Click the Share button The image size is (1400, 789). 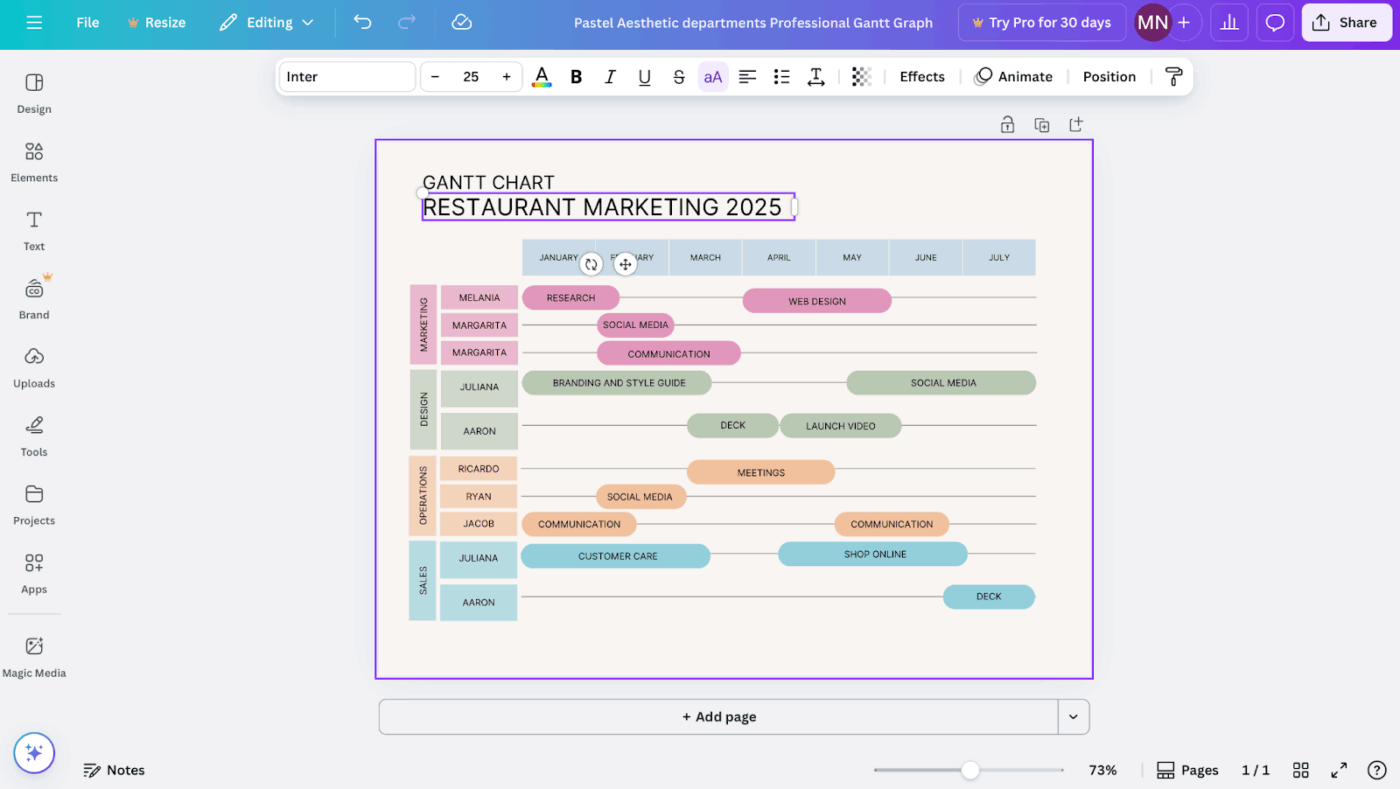coord(1346,22)
